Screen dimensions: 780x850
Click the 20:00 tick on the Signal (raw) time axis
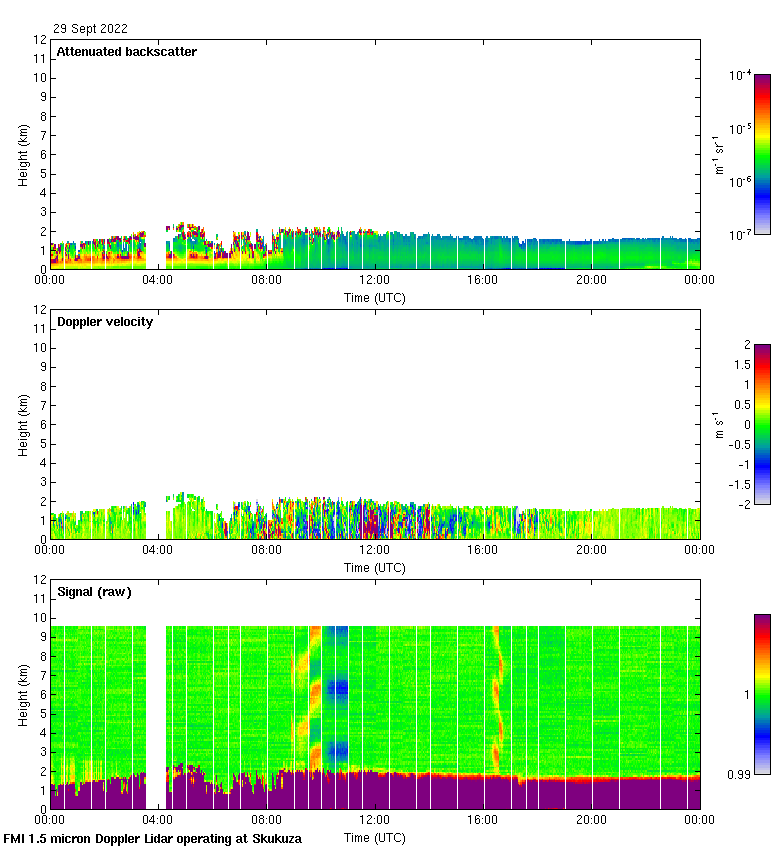[x=591, y=821]
